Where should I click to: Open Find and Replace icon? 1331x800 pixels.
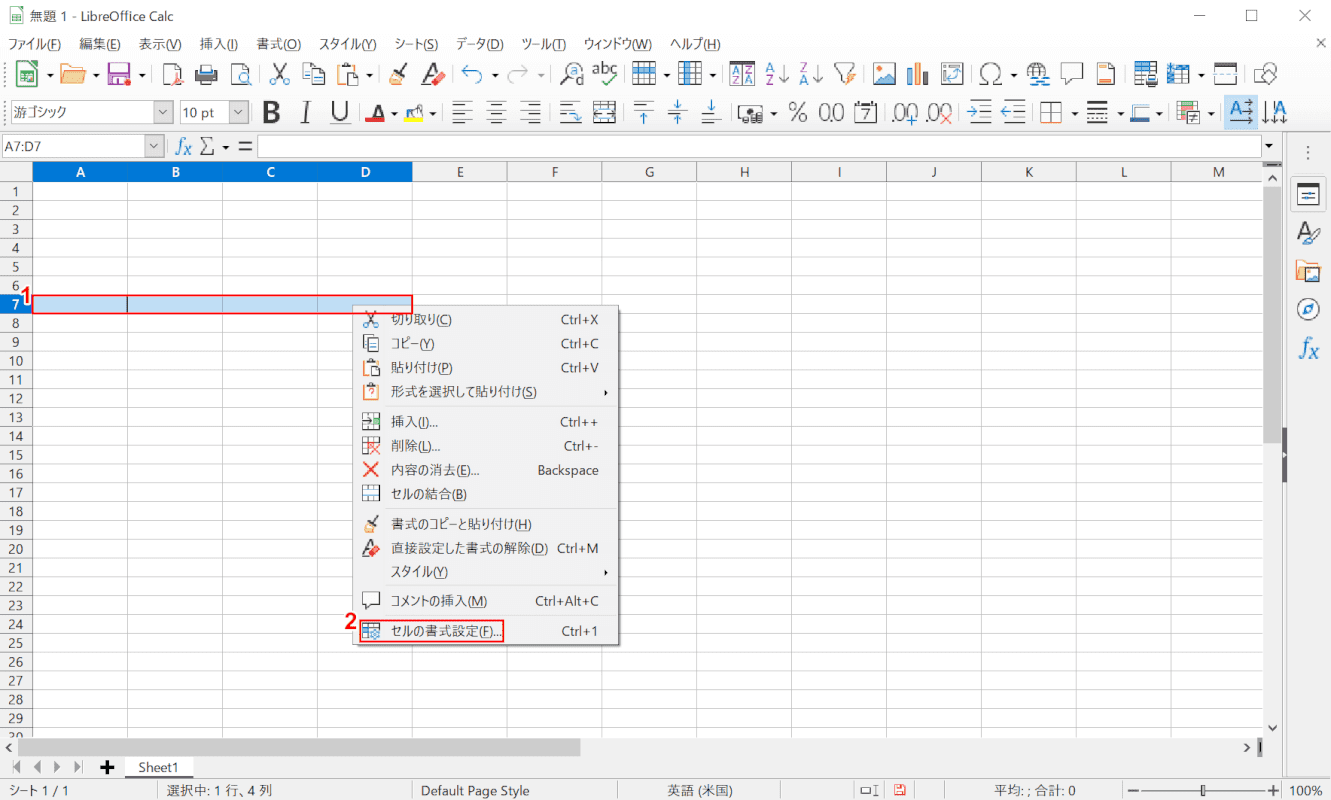pyautogui.click(x=571, y=73)
